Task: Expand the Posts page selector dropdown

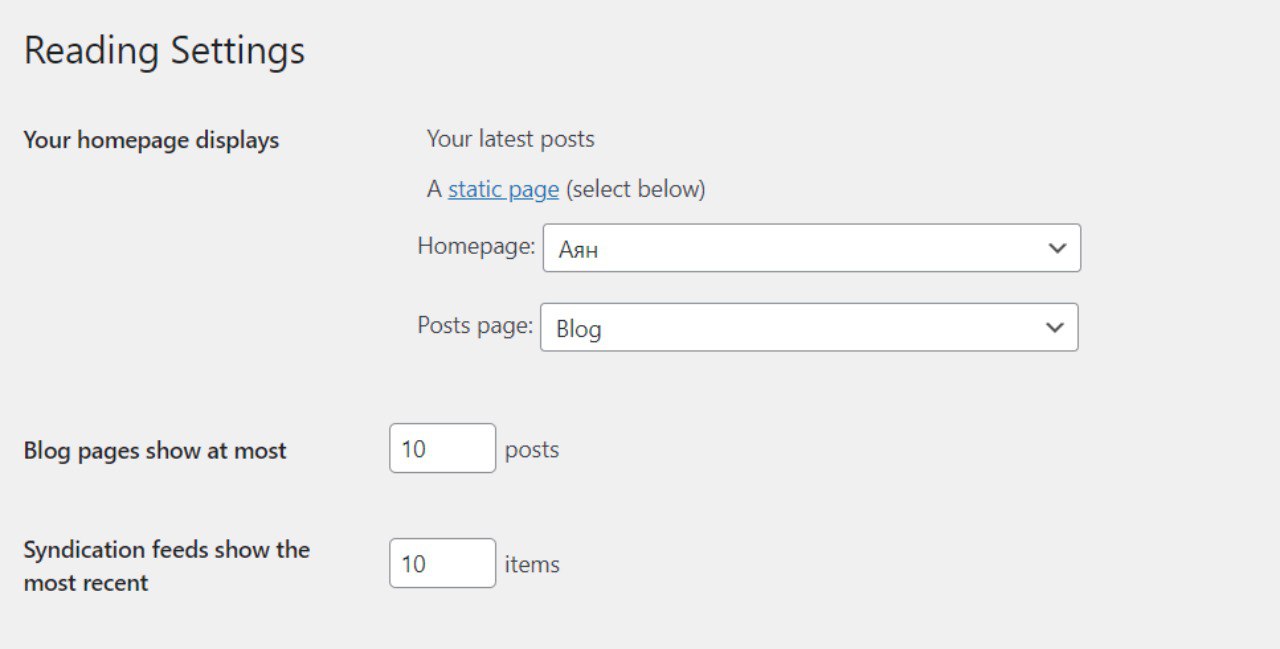Action: click(x=808, y=327)
